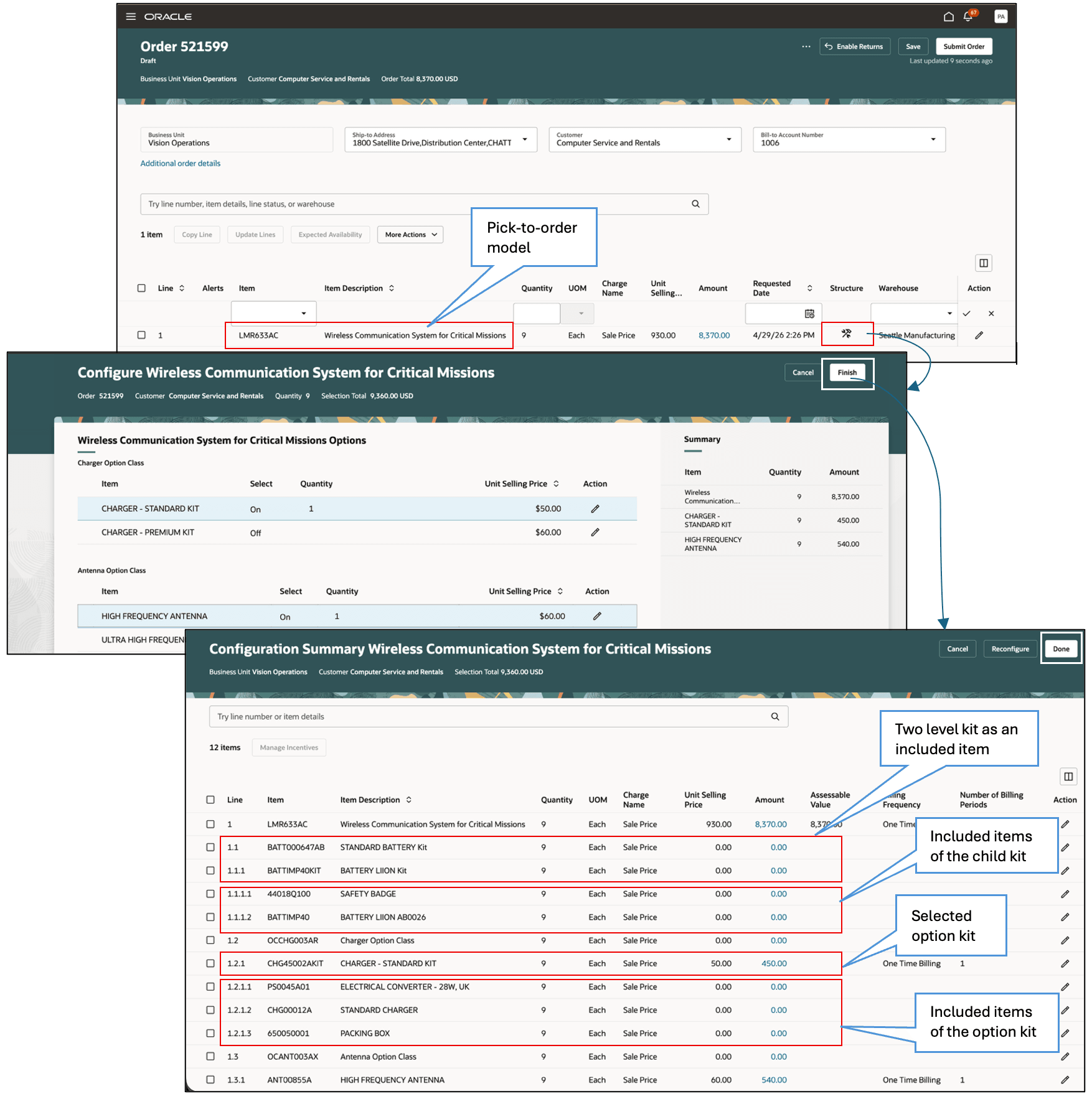Sort order lines by Line column
This screenshot has height=1099, width=1092.
[x=182, y=288]
